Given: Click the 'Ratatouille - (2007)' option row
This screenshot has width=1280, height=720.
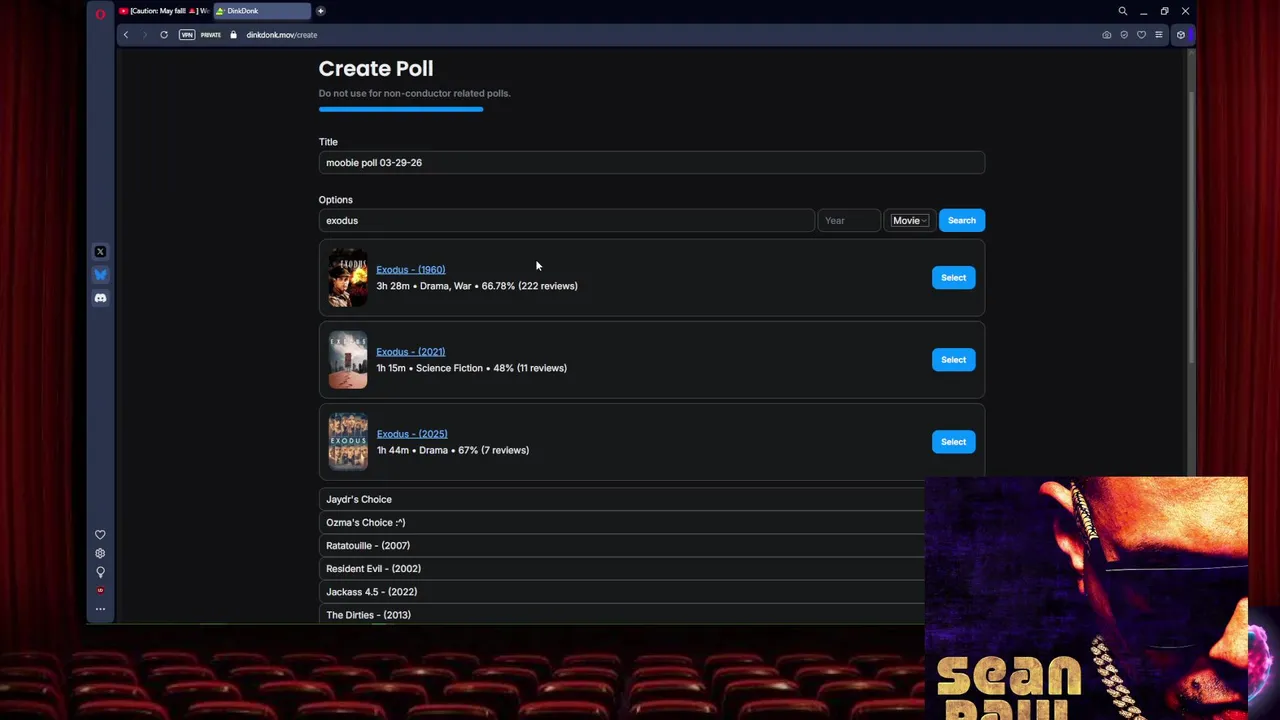Looking at the screenshot, I should [x=622, y=546].
